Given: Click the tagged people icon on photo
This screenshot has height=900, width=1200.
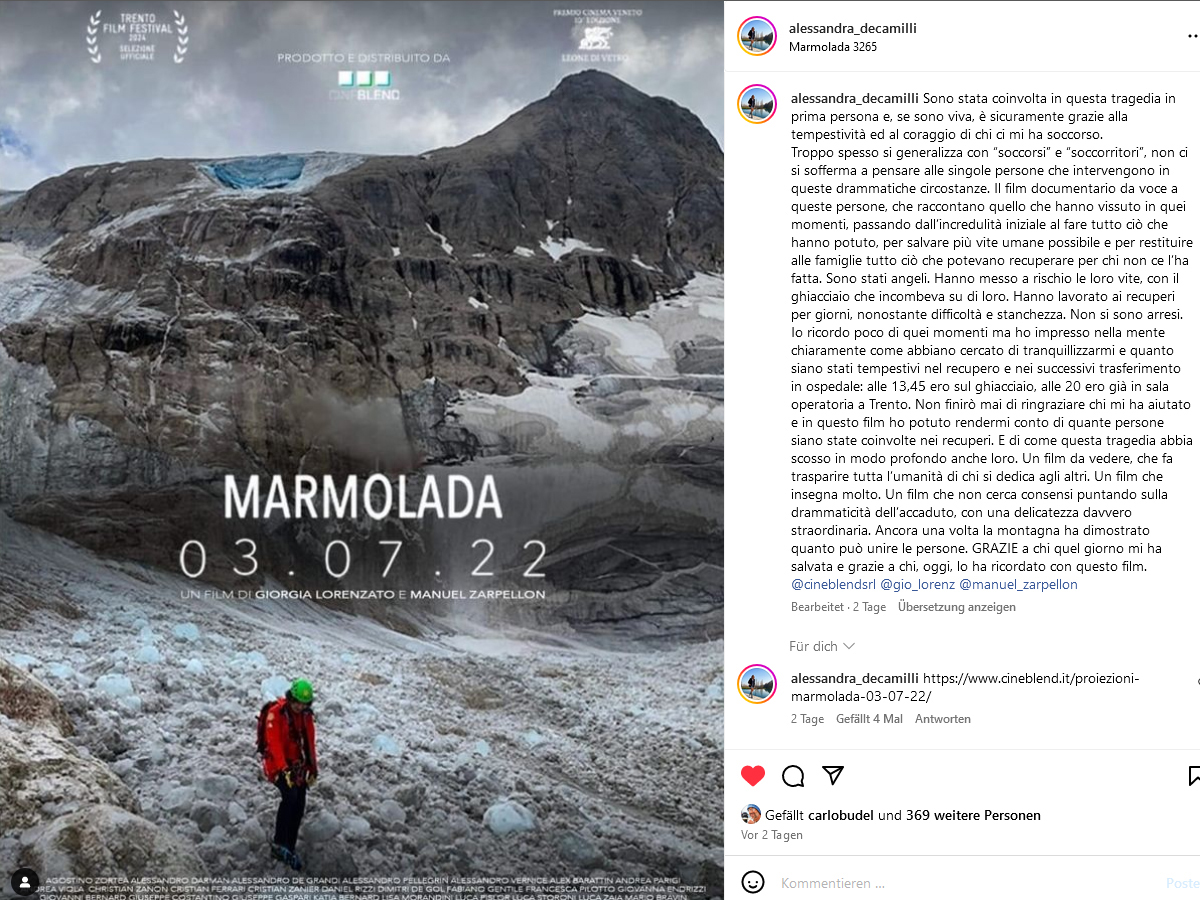Looking at the screenshot, I should pos(22,882).
